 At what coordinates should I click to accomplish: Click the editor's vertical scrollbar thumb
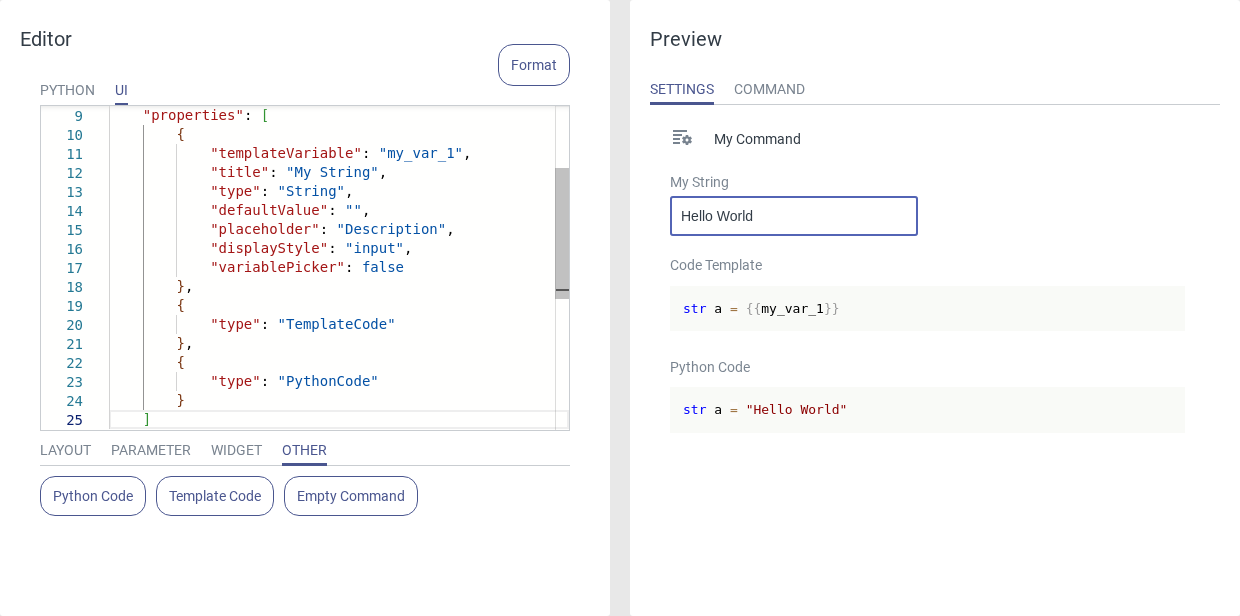(562, 232)
